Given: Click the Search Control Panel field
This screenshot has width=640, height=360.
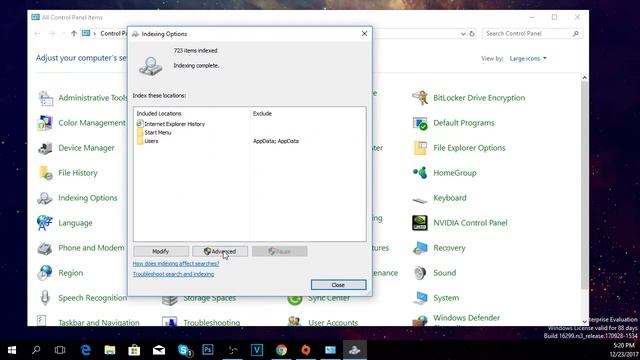Looking at the screenshot, I should tap(532, 33).
